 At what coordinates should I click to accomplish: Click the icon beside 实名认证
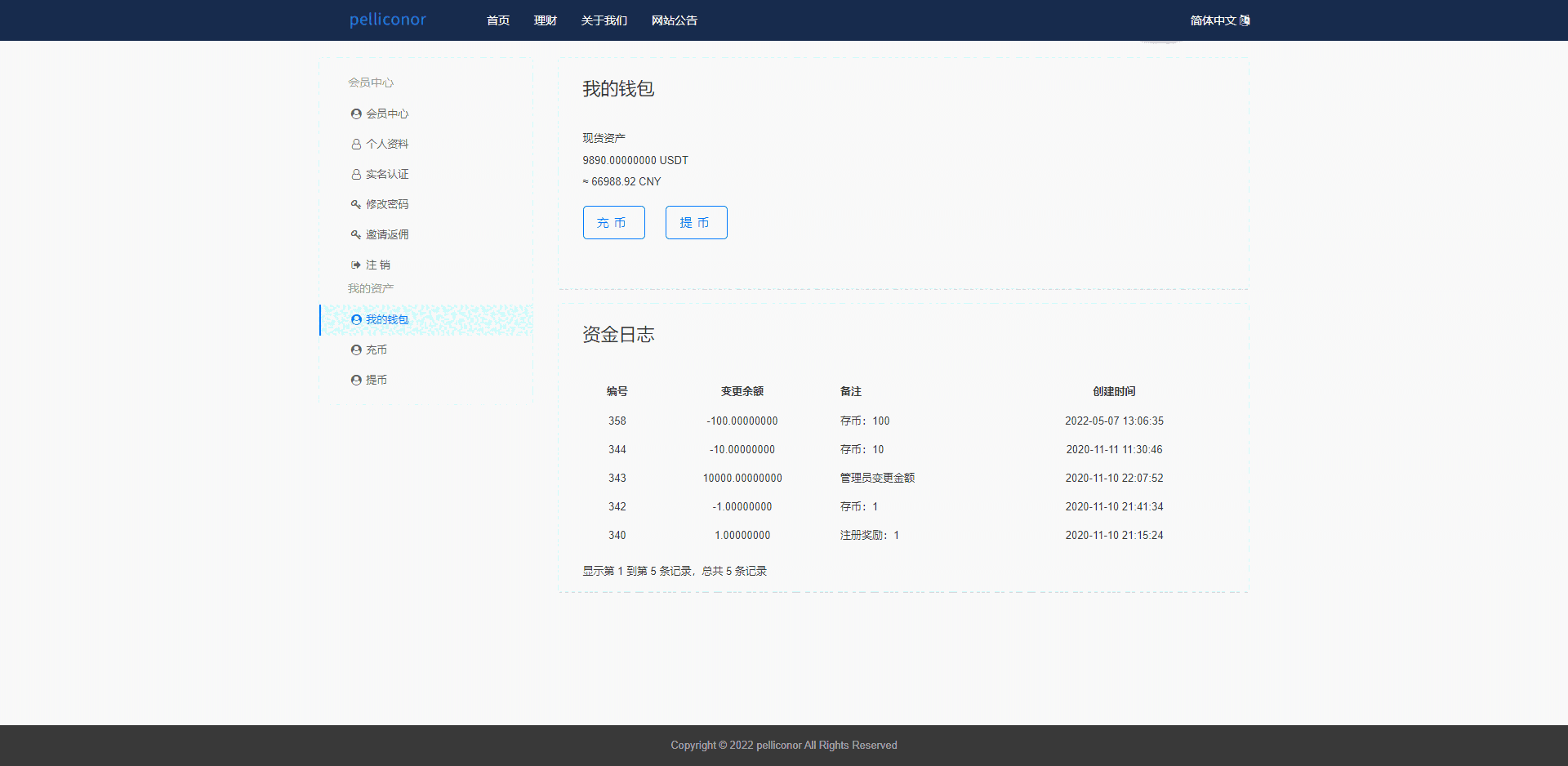click(356, 175)
